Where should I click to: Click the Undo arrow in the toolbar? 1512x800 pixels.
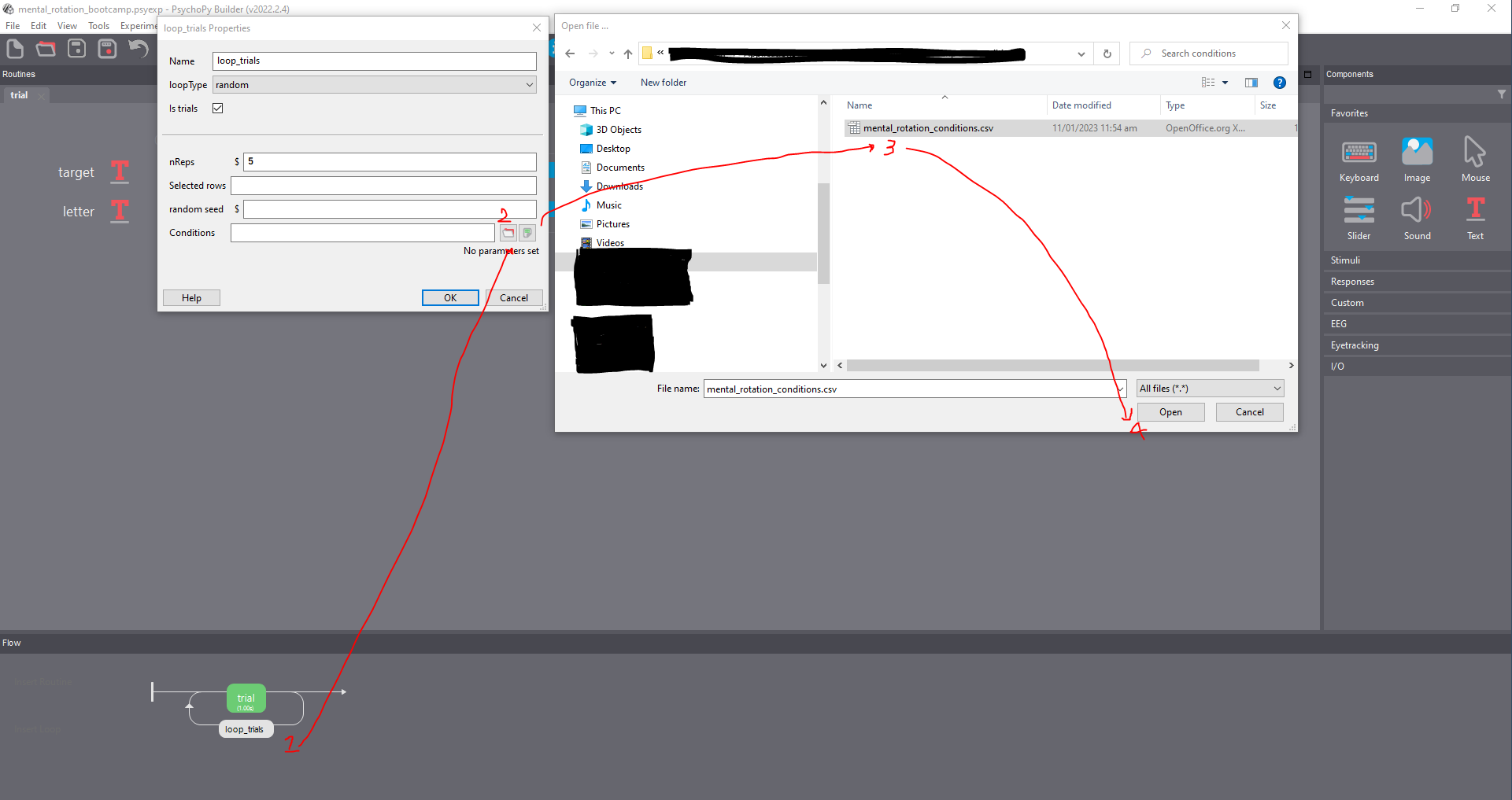tap(139, 49)
